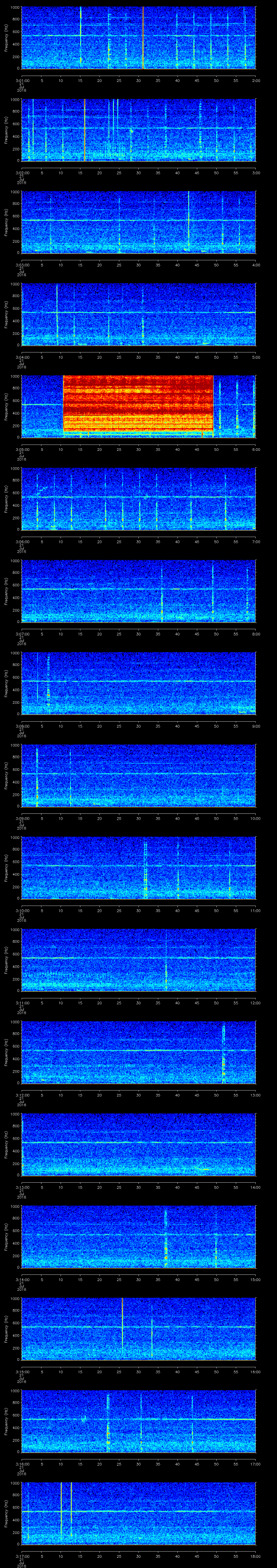The image size is (277, 1568).
Task: Click the spectrogram panel starting at 3:14:00
Action: point(139,1237)
